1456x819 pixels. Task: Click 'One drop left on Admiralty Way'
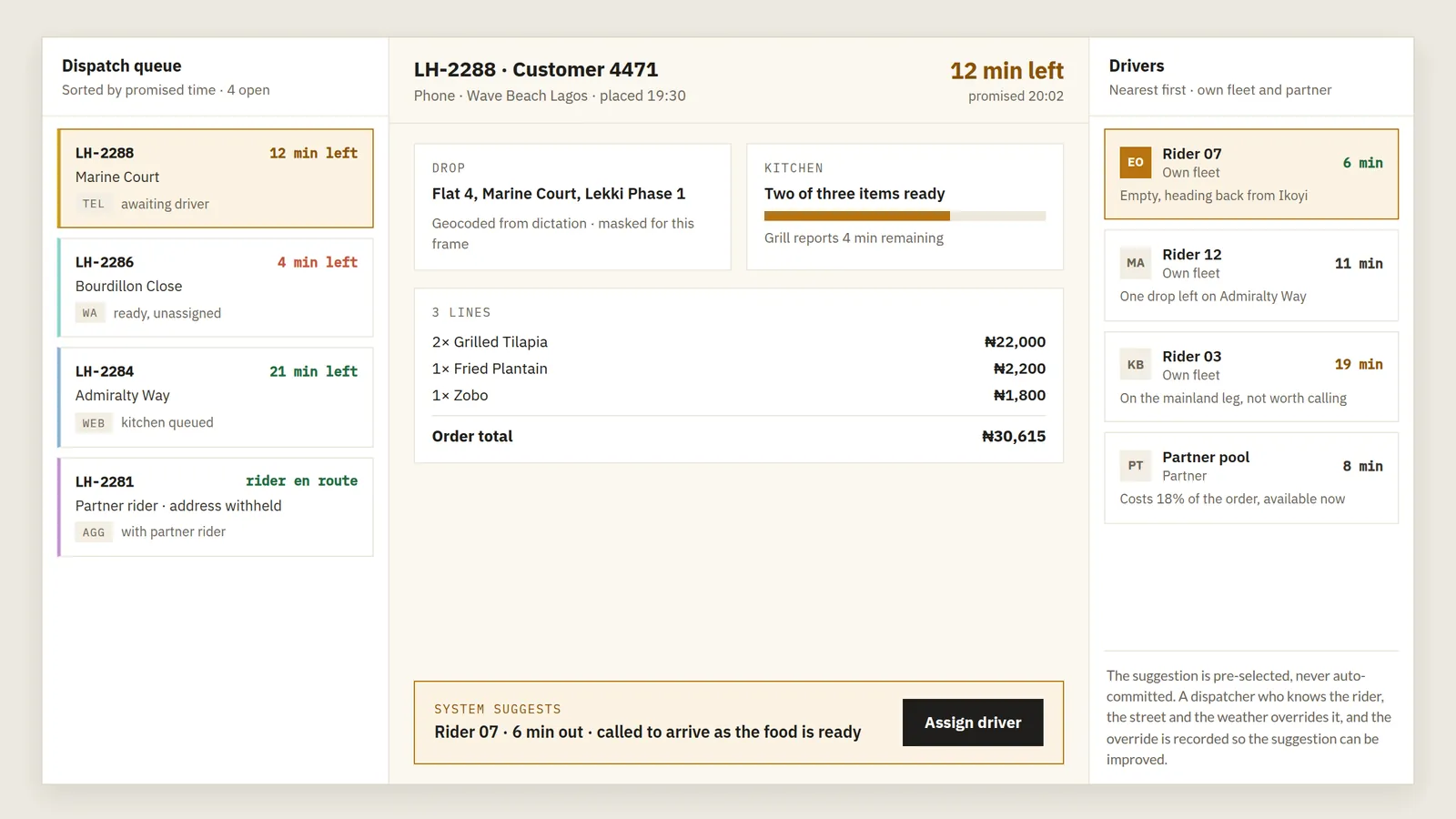pyautogui.click(x=1213, y=297)
